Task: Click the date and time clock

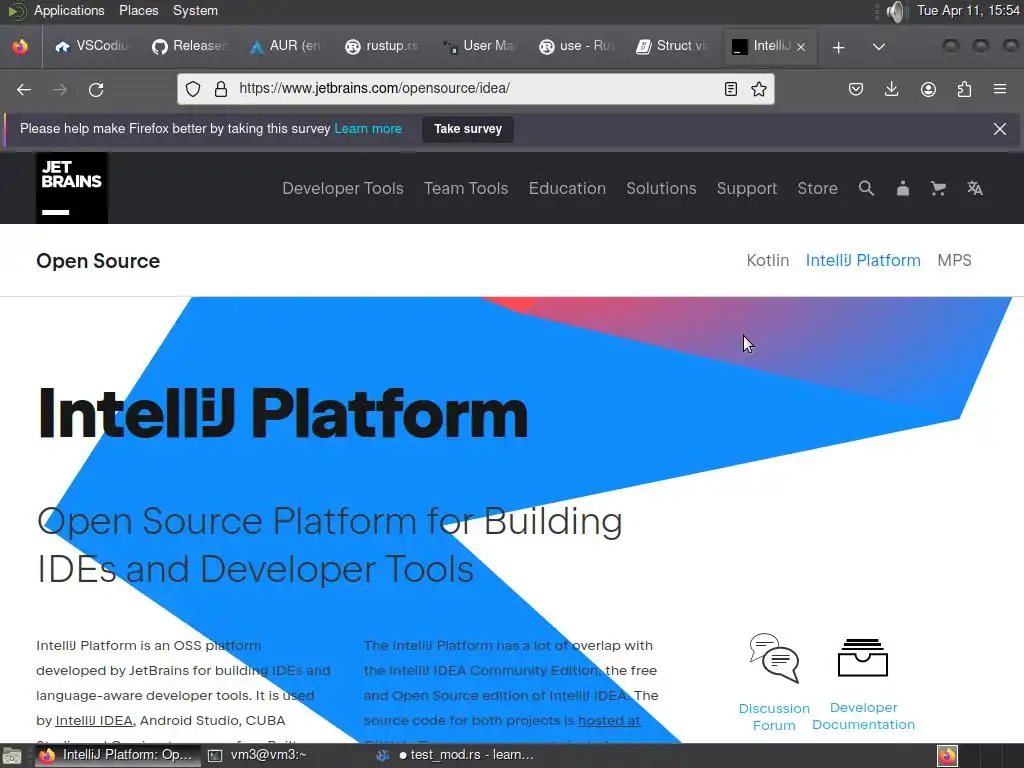Action: coord(968,11)
